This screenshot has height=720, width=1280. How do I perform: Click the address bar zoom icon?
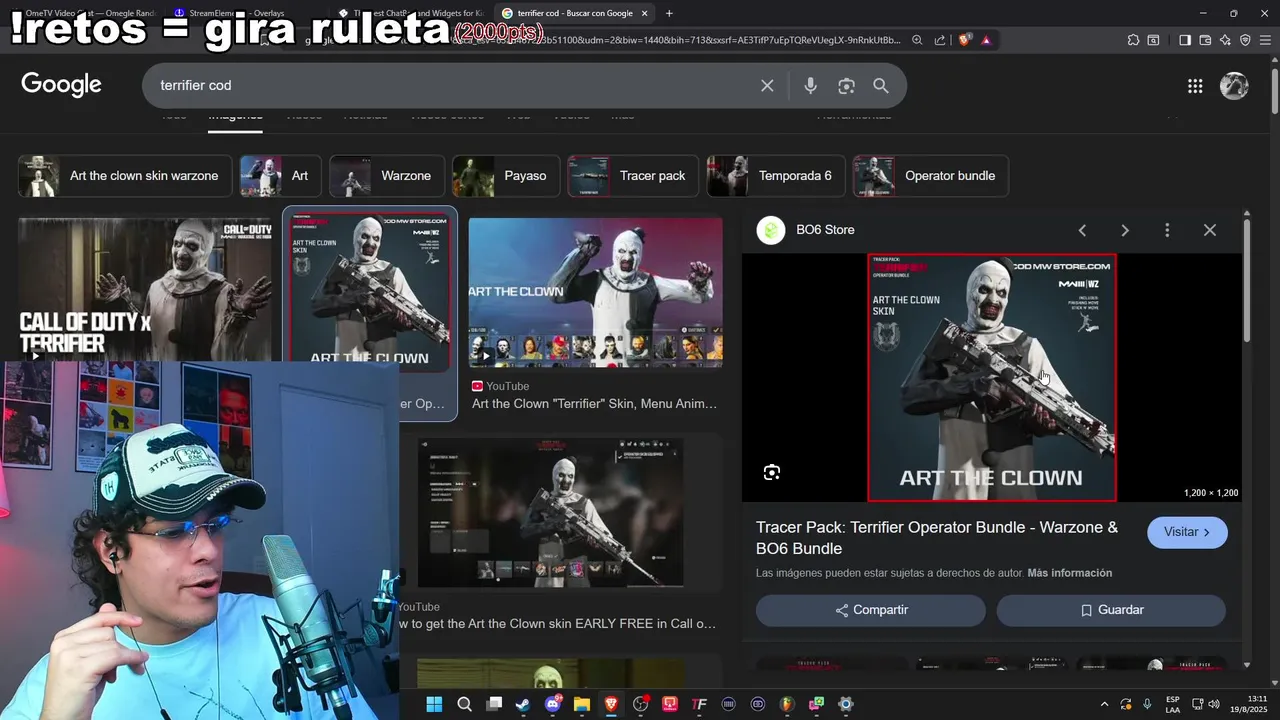(x=917, y=40)
